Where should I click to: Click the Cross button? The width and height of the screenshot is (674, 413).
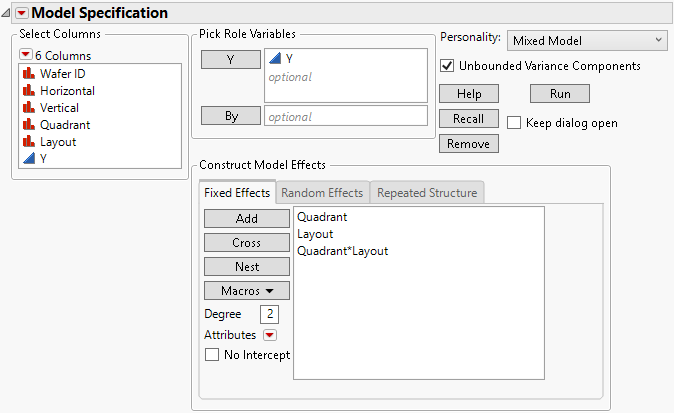[x=246, y=242]
